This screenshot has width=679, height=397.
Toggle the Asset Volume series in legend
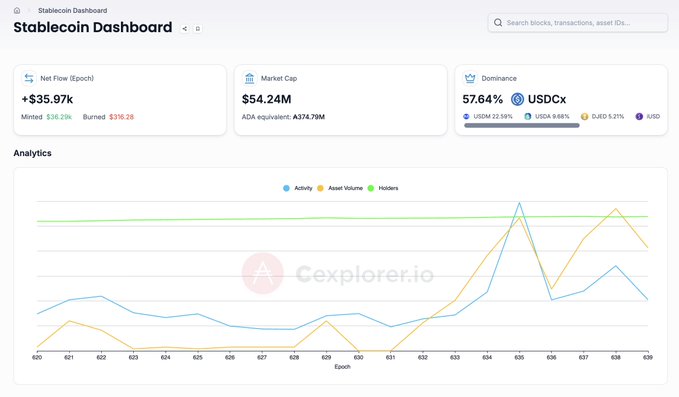coord(340,188)
